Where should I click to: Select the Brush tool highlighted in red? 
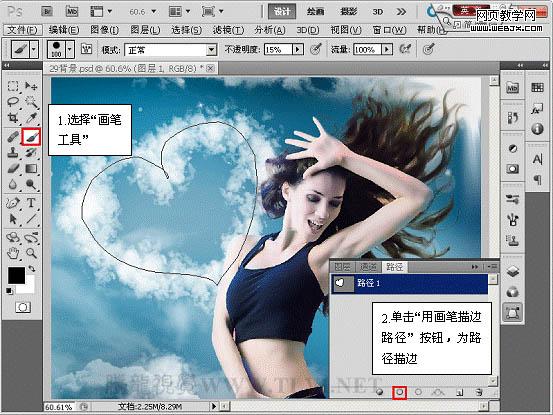pyautogui.click(x=31, y=137)
